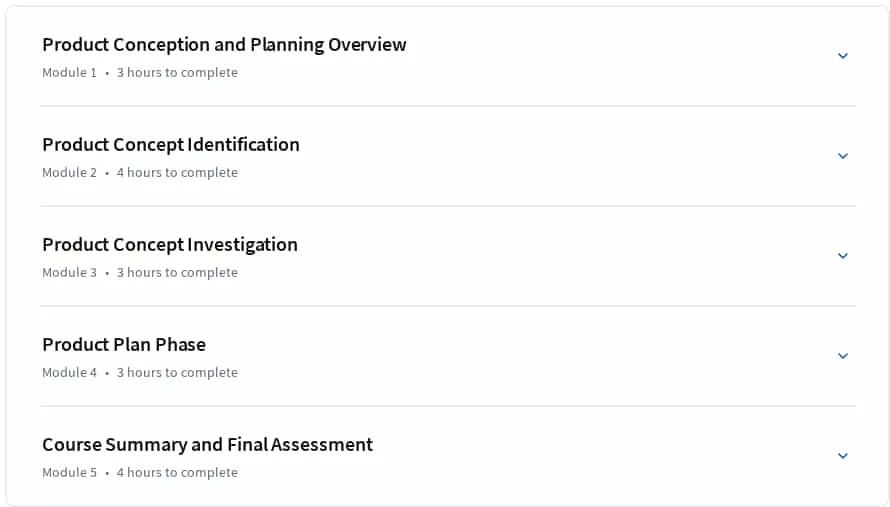The height and width of the screenshot is (507, 890).
Task: Expand Product Conception and Planning Overview chevron
Action: [x=842, y=56]
